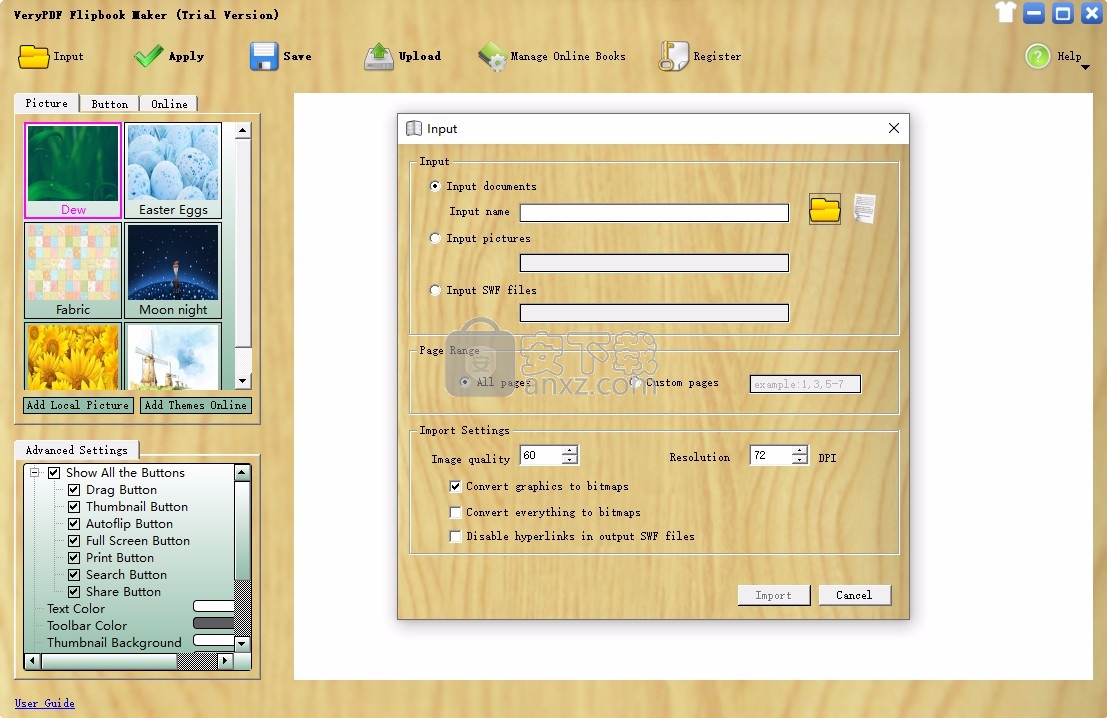
Task: Pick the windmill background thumbnail
Action: [x=173, y=357]
